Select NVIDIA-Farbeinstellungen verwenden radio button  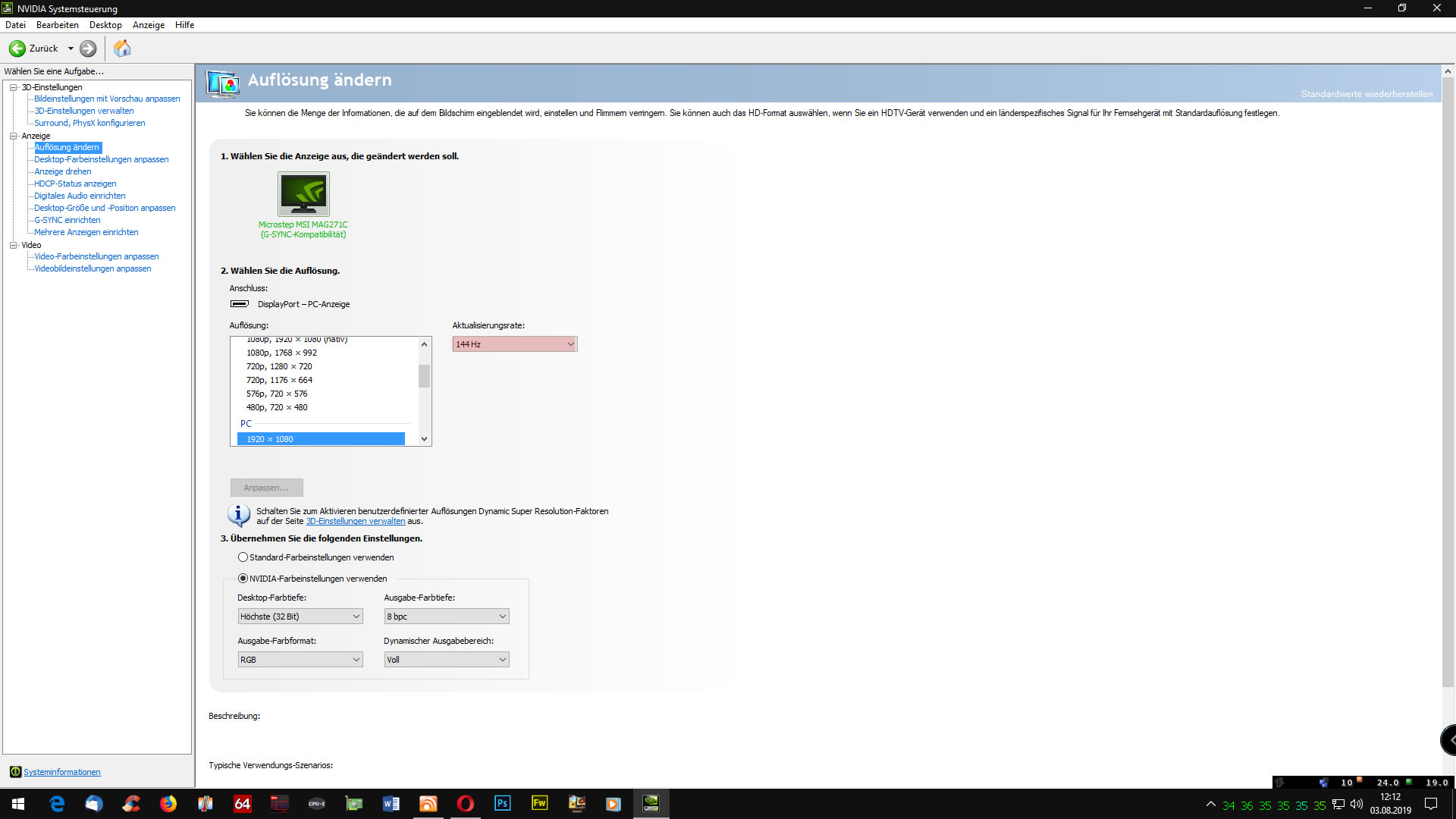coord(243,579)
